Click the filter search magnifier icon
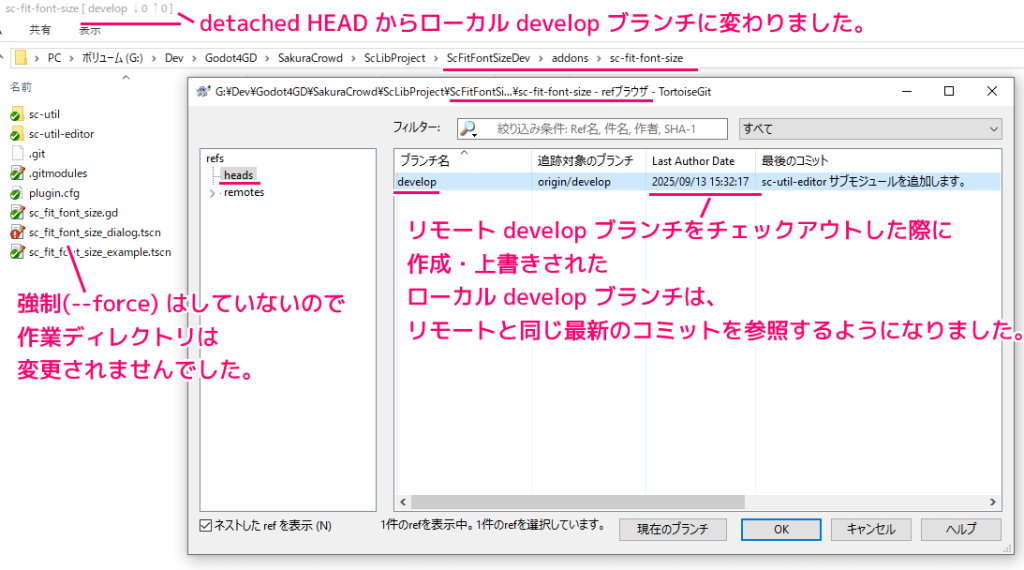Viewport: 1024px width, 570px height. coord(471,129)
